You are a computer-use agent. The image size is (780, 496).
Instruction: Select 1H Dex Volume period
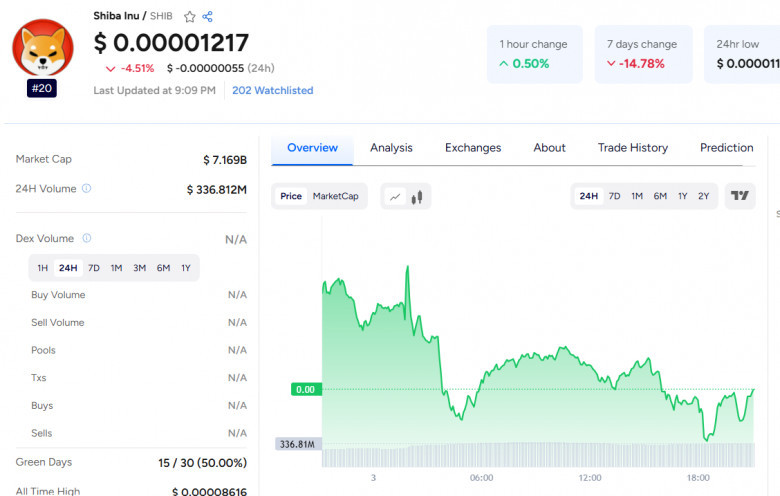(43, 268)
